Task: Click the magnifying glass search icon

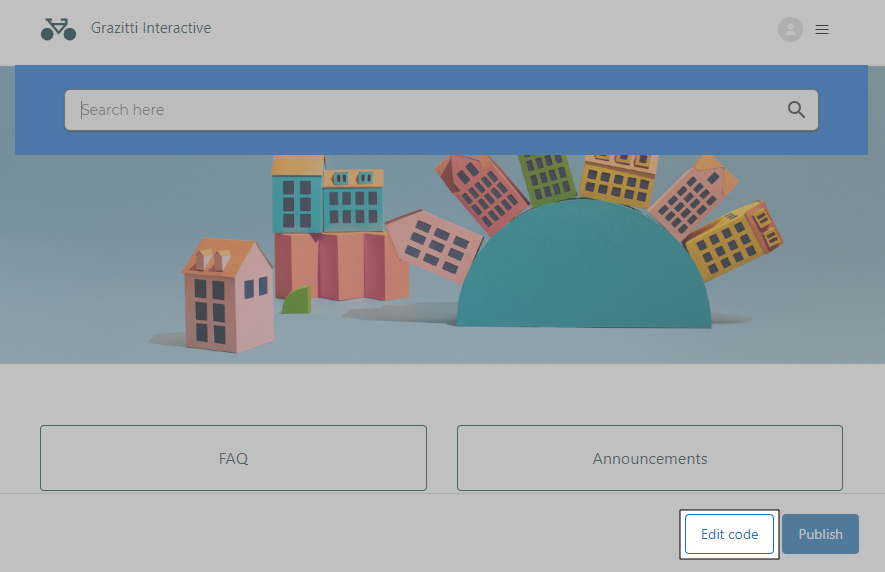Action: 796,110
